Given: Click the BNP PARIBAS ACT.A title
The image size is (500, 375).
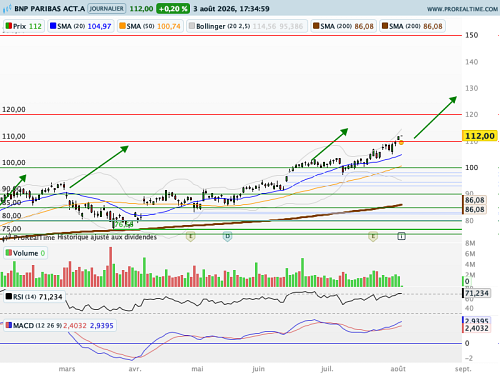Looking at the screenshot, I should 50,9.
